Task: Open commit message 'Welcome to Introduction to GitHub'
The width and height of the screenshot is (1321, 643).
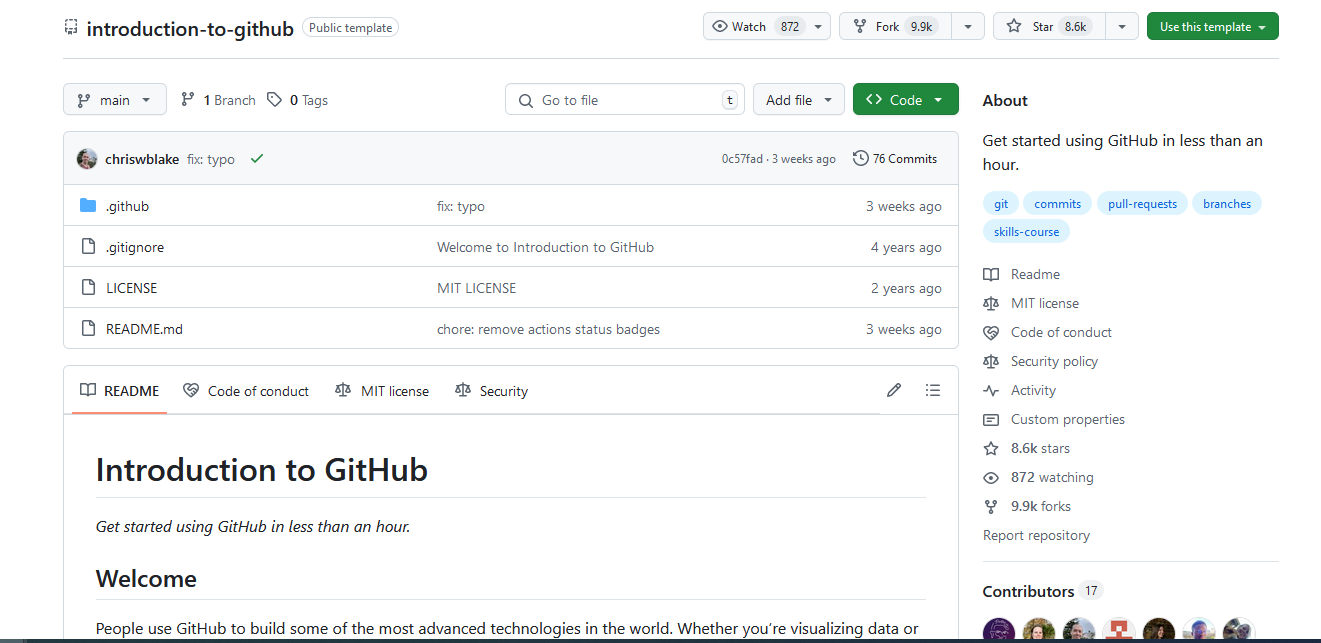Action: [x=545, y=247]
